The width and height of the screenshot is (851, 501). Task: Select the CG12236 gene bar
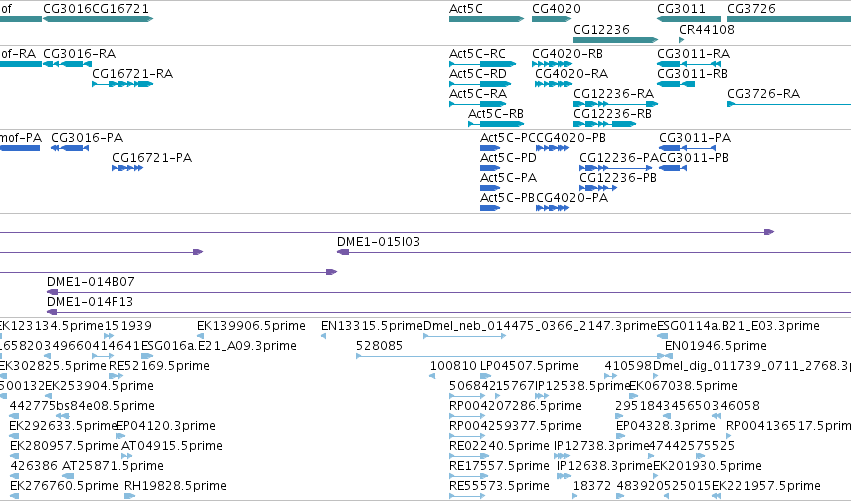[615, 40]
